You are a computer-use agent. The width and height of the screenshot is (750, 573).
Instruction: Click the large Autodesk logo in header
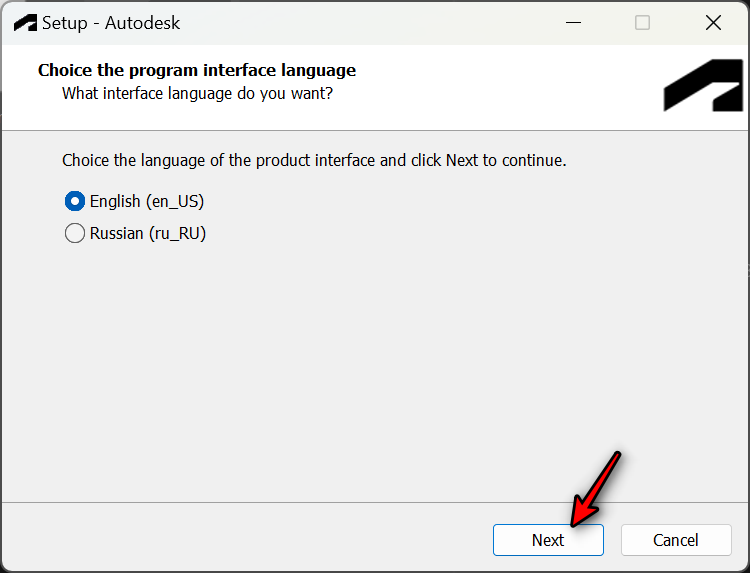point(703,85)
